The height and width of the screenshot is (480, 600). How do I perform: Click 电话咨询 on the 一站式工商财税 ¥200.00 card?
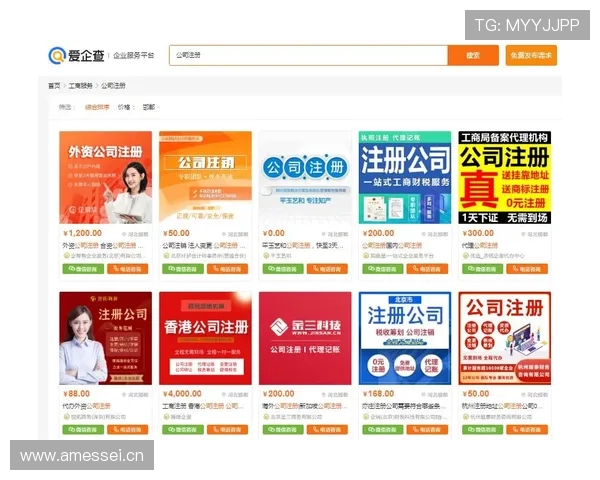click(x=427, y=269)
